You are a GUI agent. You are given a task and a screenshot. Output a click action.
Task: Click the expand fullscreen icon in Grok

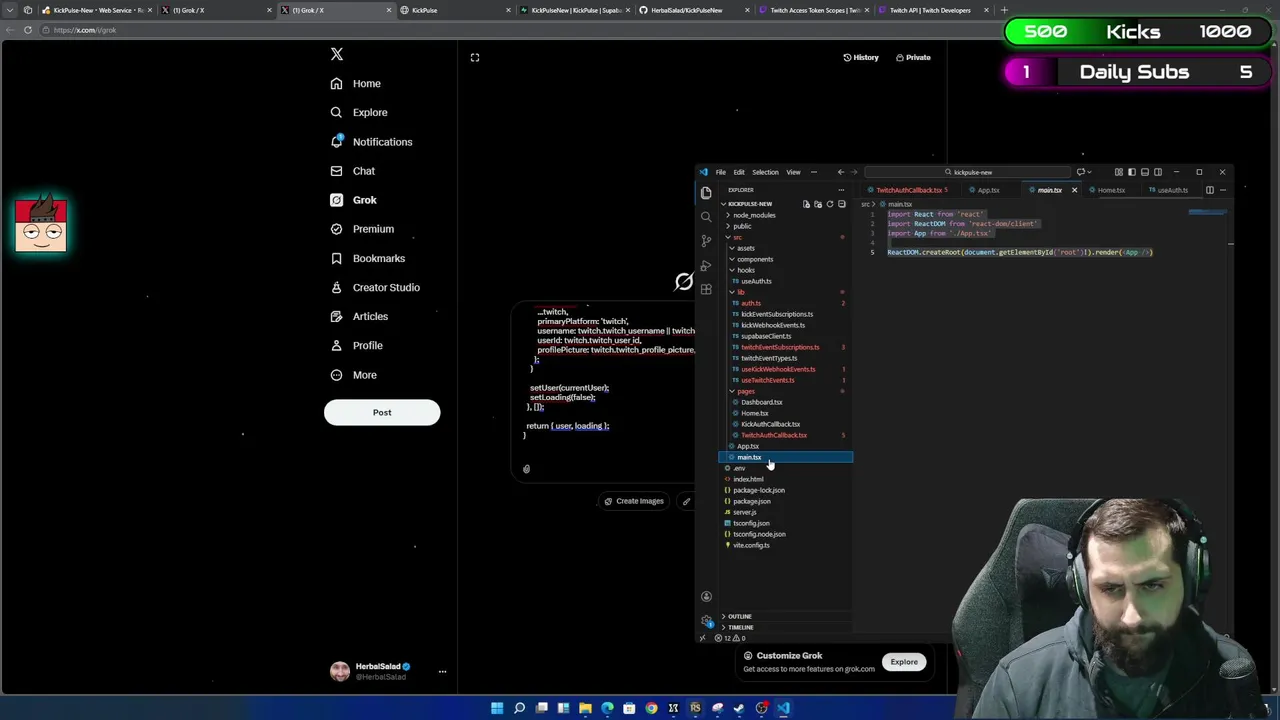point(475,57)
